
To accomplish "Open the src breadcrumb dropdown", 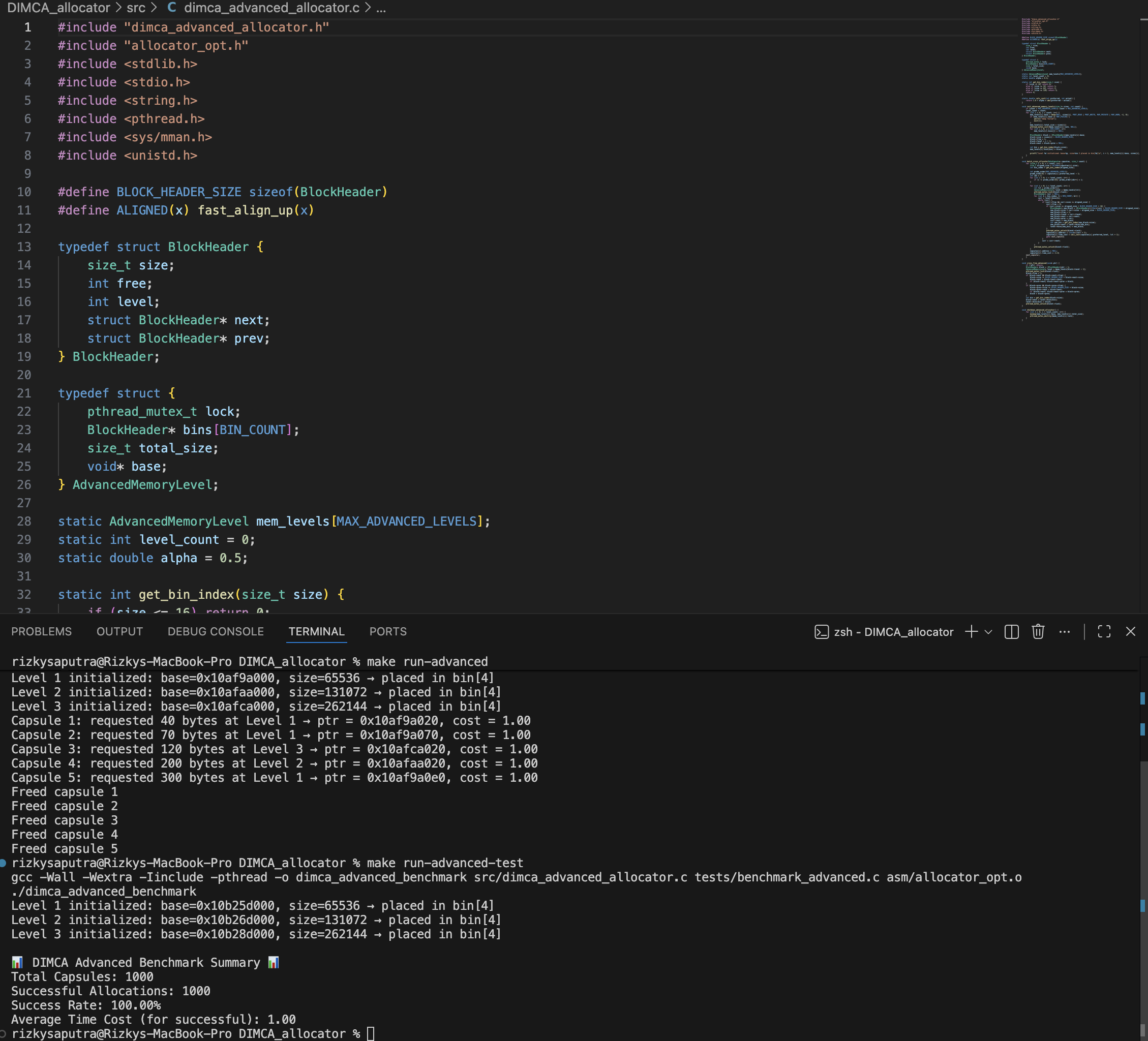I will [136, 8].
